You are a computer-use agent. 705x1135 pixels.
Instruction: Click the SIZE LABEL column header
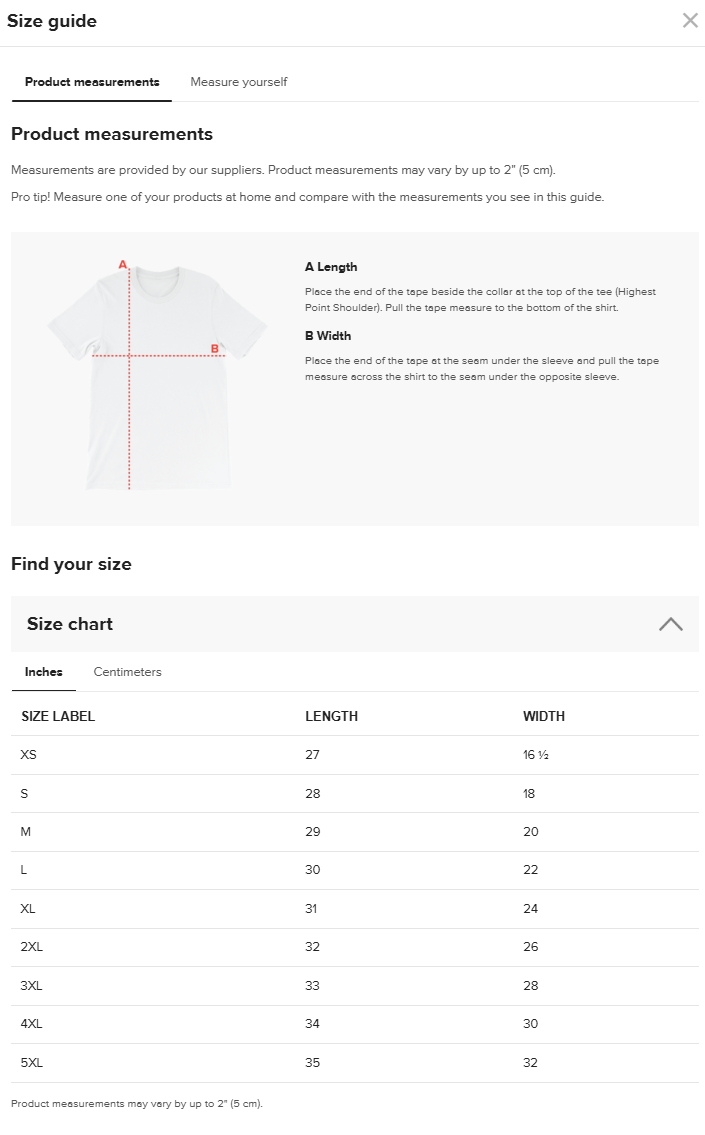[x=58, y=716]
